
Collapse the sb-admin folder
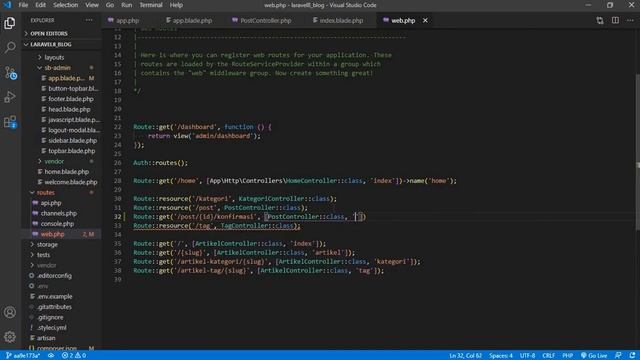pyautogui.click(x=58, y=68)
